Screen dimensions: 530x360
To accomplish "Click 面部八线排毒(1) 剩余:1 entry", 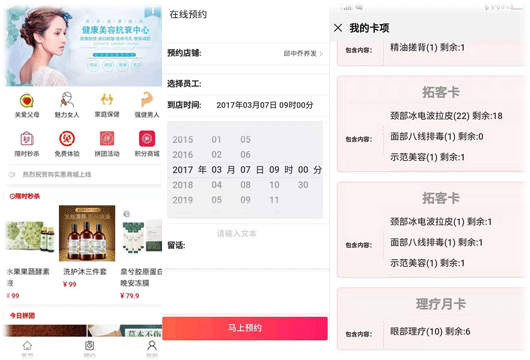I will 437,242.
